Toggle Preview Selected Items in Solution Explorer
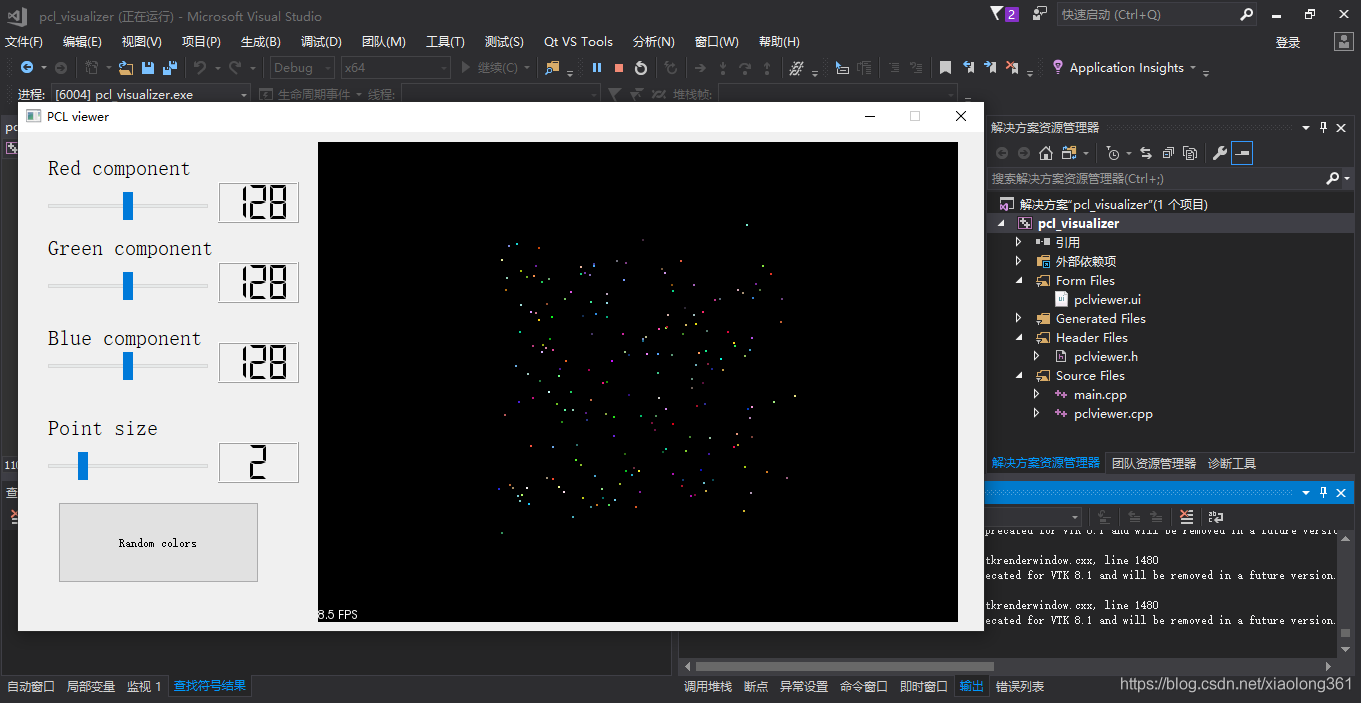 pos(1242,153)
